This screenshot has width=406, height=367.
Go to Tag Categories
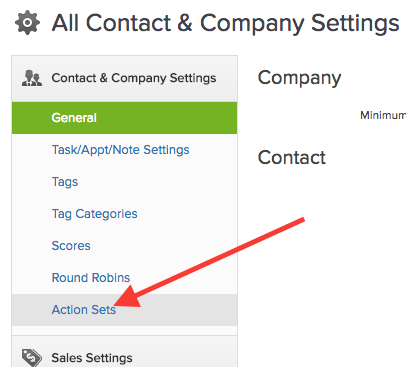[x=94, y=214]
